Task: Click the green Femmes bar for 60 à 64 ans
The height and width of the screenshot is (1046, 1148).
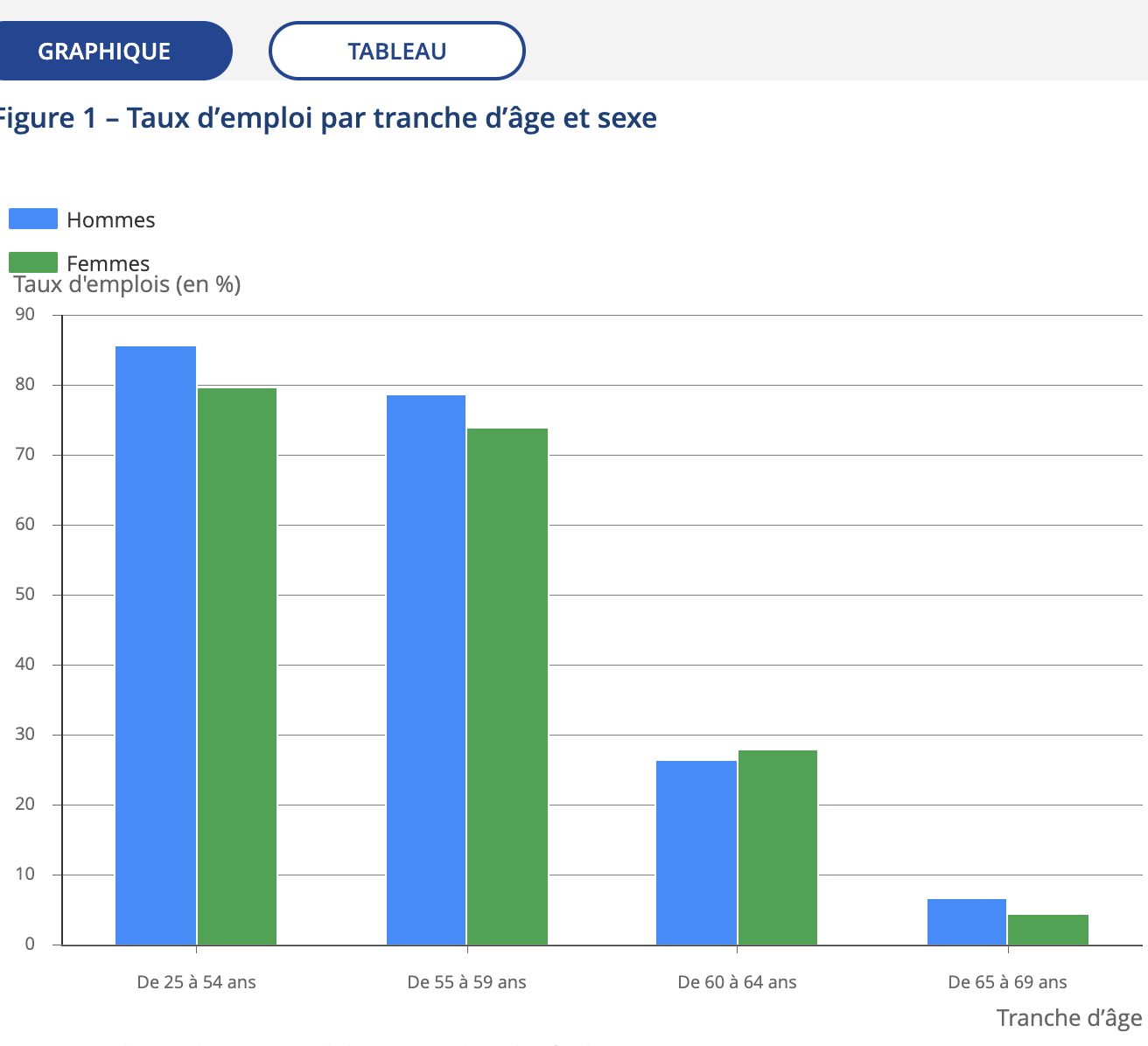Action: pos(778,847)
